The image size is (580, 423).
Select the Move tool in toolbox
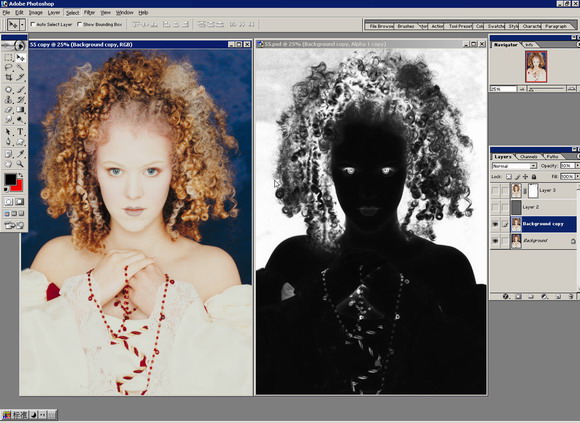pos(20,57)
